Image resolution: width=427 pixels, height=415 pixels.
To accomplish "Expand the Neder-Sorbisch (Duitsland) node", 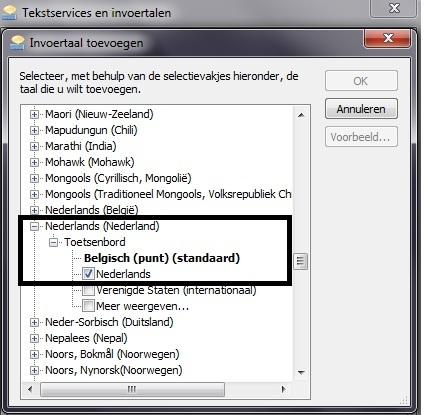I will [34, 322].
